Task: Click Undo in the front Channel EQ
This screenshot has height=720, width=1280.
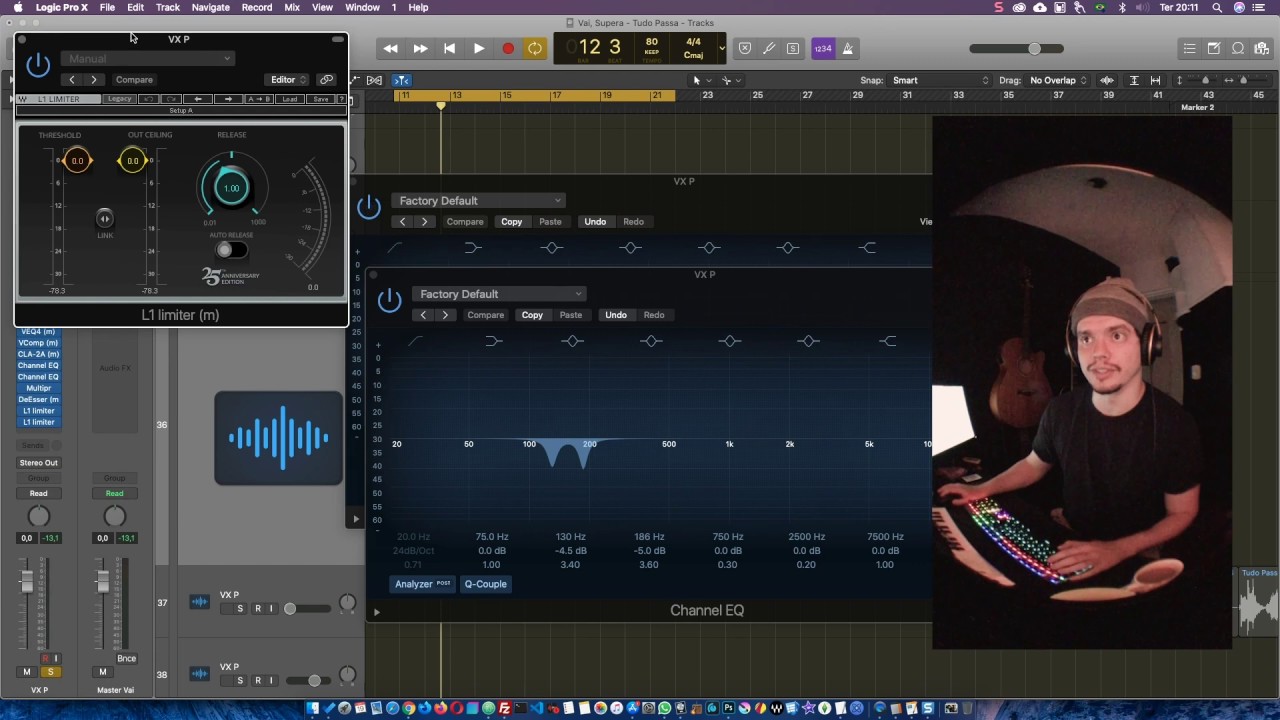Action: pos(615,315)
